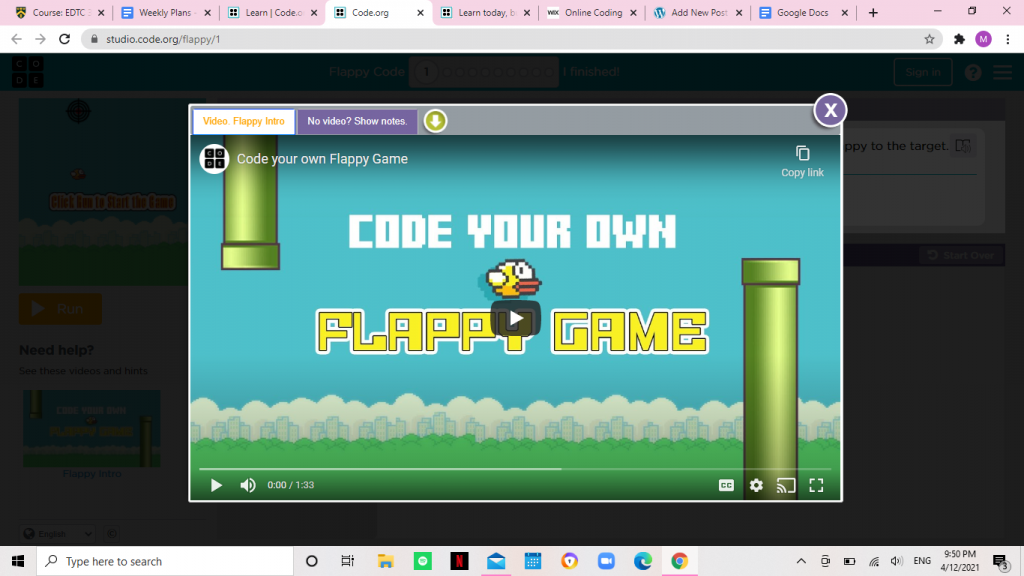This screenshot has height=576, width=1024.
Task: Open the Flappy Intro video thumbnail
Action: coord(91,428)
